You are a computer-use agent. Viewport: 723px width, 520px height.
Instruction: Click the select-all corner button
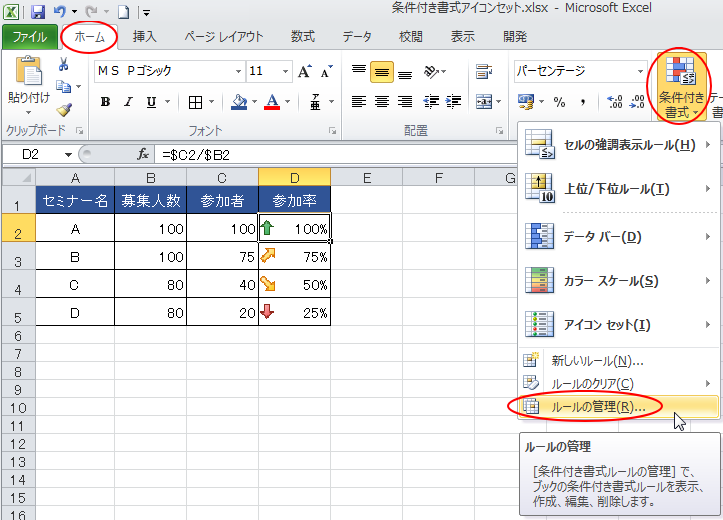click(19, 177)
